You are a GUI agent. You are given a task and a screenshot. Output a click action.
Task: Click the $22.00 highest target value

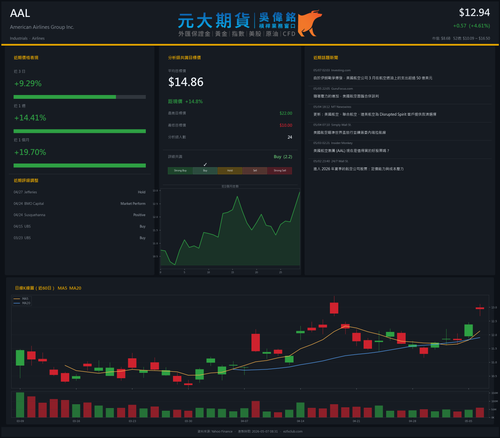[286, 113]
